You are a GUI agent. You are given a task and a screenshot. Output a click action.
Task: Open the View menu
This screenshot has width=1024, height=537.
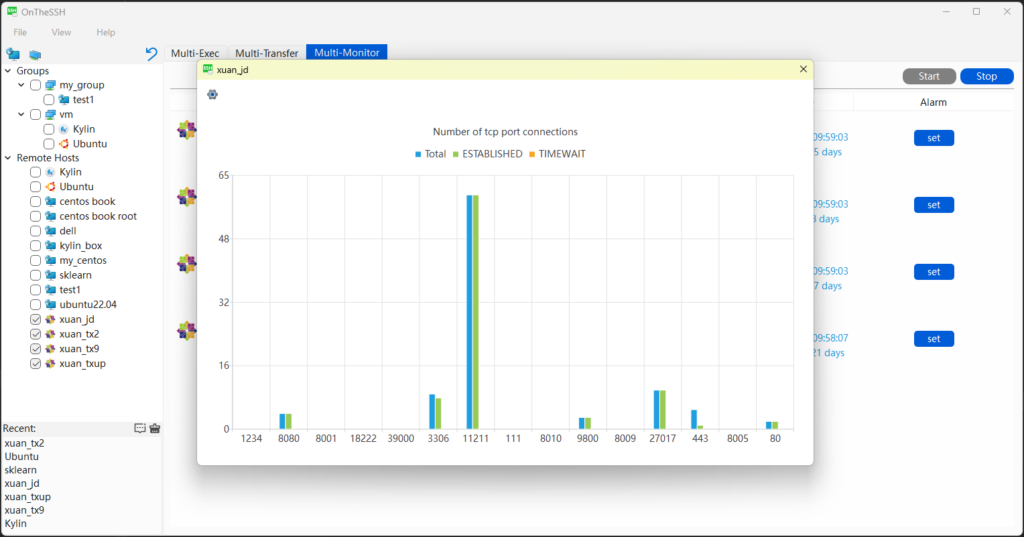(61, 32)
